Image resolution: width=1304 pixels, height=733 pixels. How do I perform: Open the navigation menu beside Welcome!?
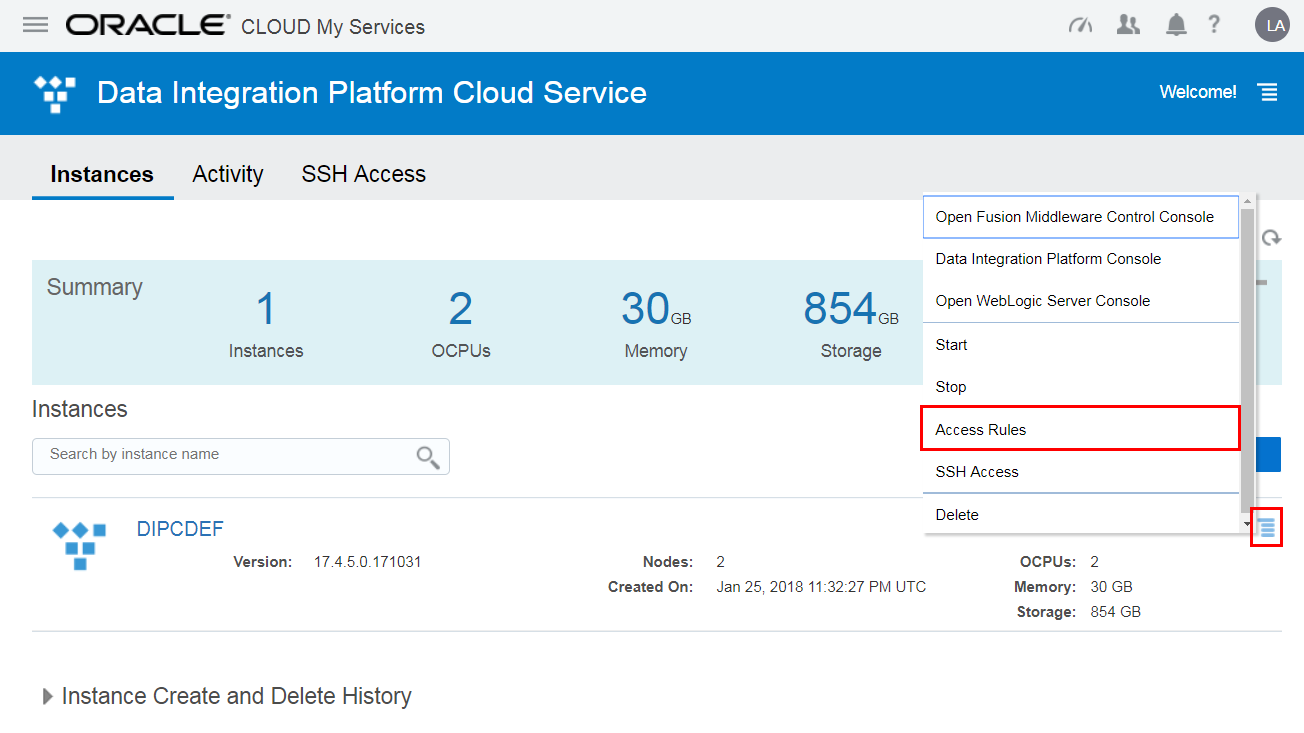click(x=1267, y=92)
